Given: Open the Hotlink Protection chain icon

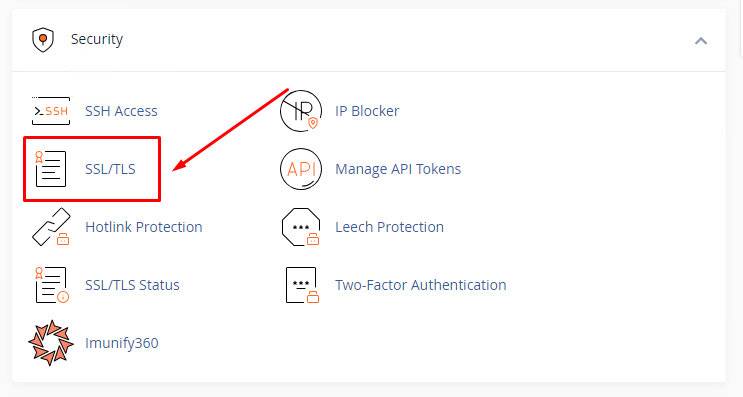Looking at the screenshot, I should click(51, 227).
